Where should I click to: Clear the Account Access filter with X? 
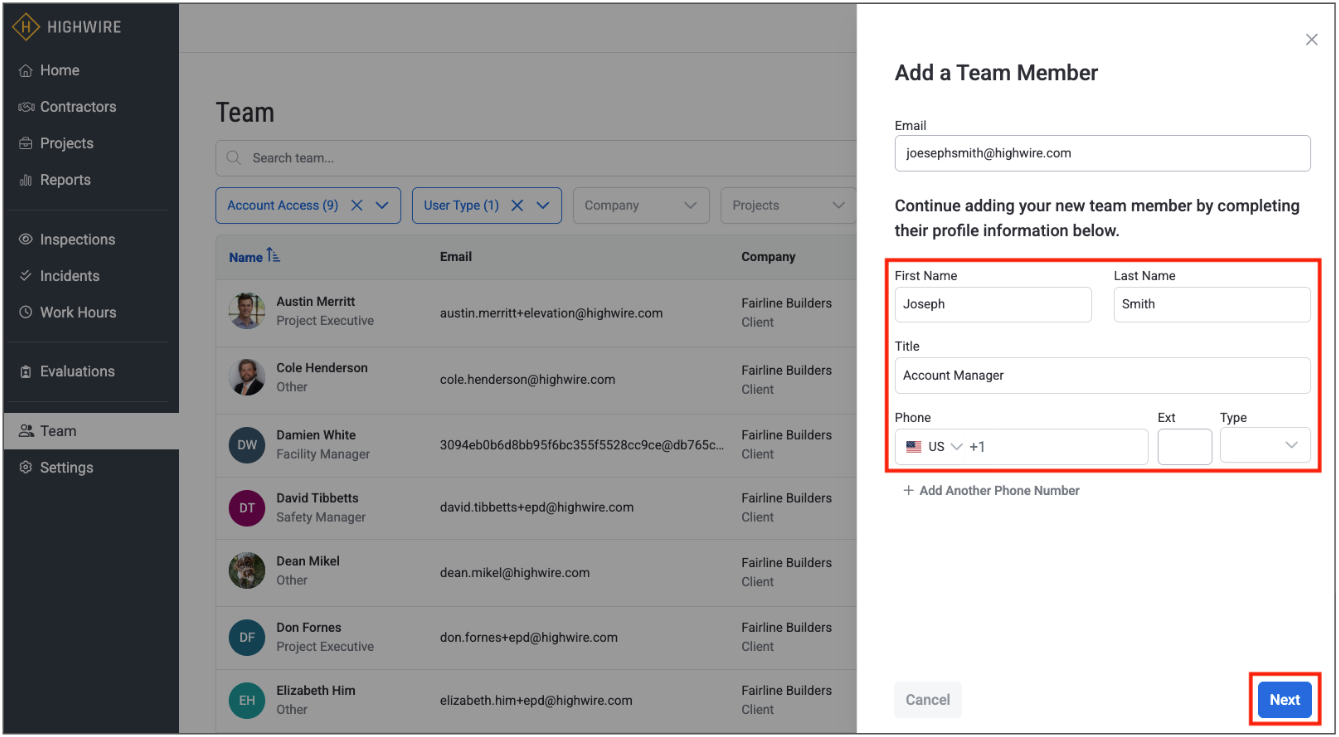[x=357, y=205]
